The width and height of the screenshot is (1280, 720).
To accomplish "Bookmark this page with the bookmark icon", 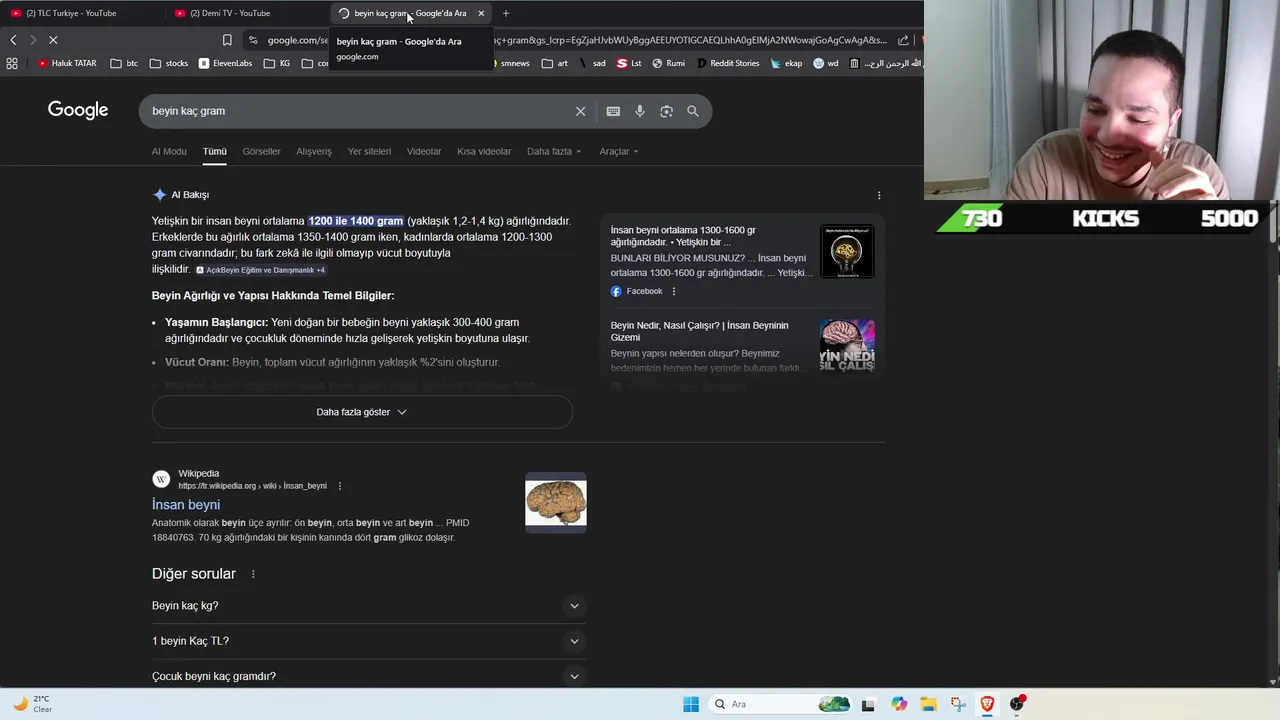I will click(227, 40).
